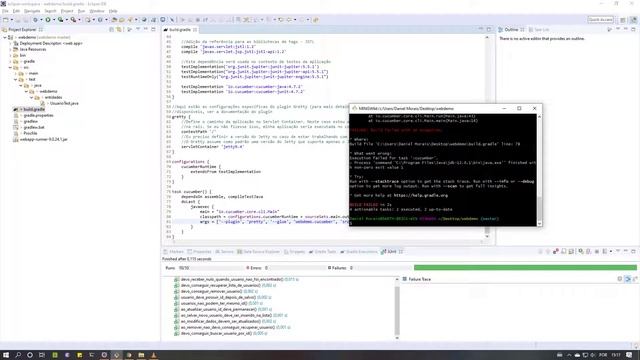This screenshot has width=640, height=360.
Task: Click the Debug bug toolbar icon
Action: pyautogui.click(x=36, y=20)
